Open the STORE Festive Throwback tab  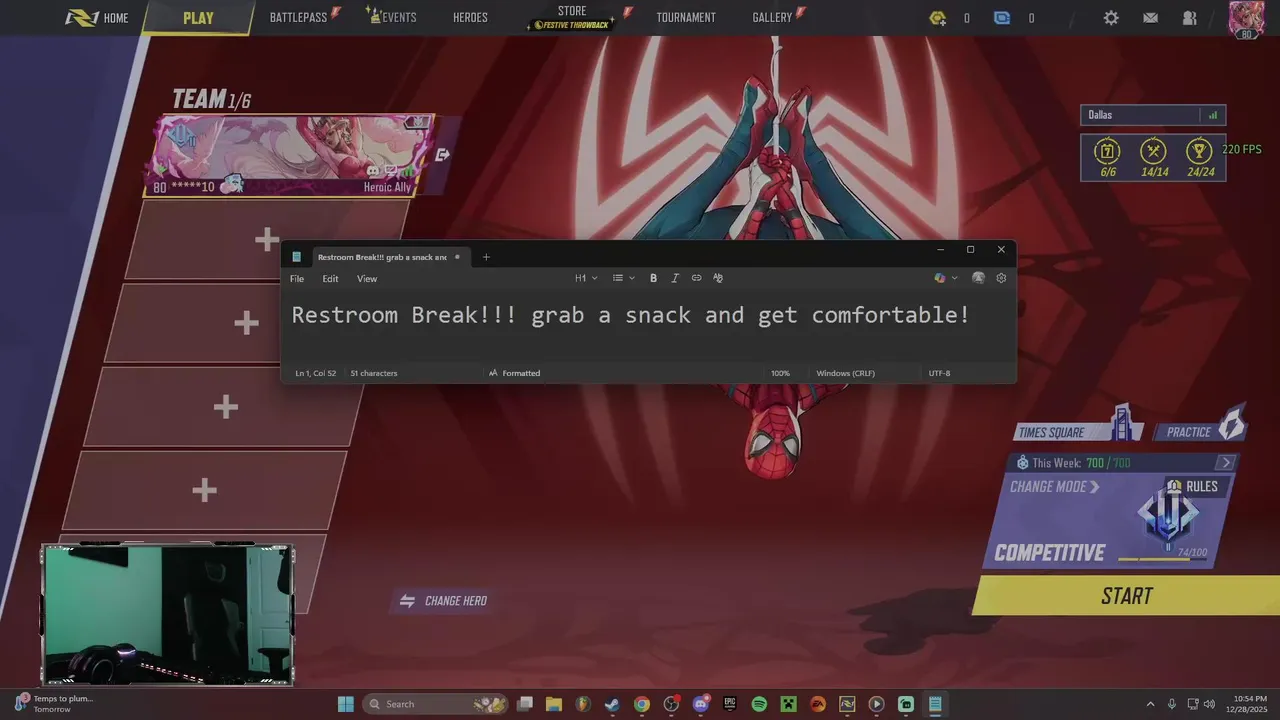(x=572, y=17)
